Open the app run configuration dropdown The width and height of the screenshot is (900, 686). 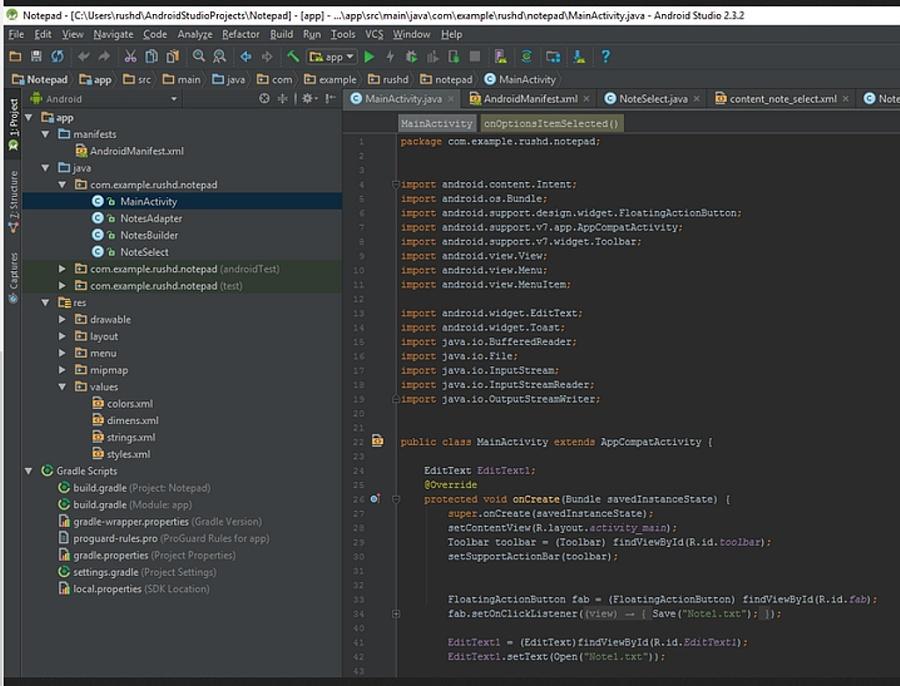point(332,56)
